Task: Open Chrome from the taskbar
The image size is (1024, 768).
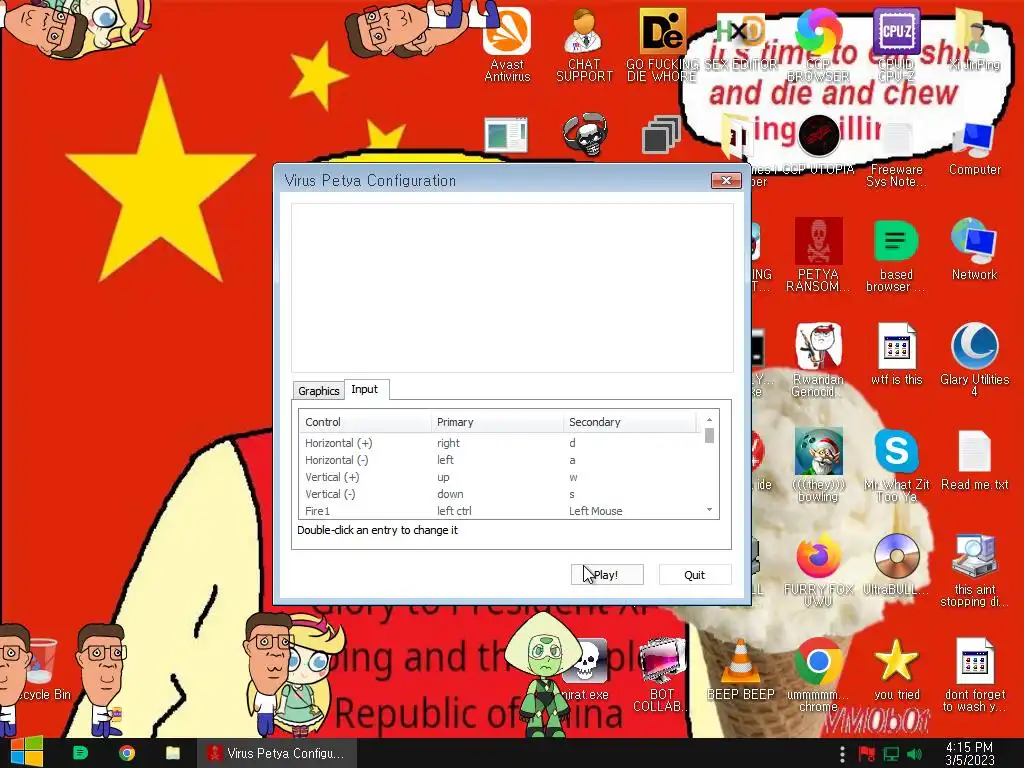Action: 127,753
